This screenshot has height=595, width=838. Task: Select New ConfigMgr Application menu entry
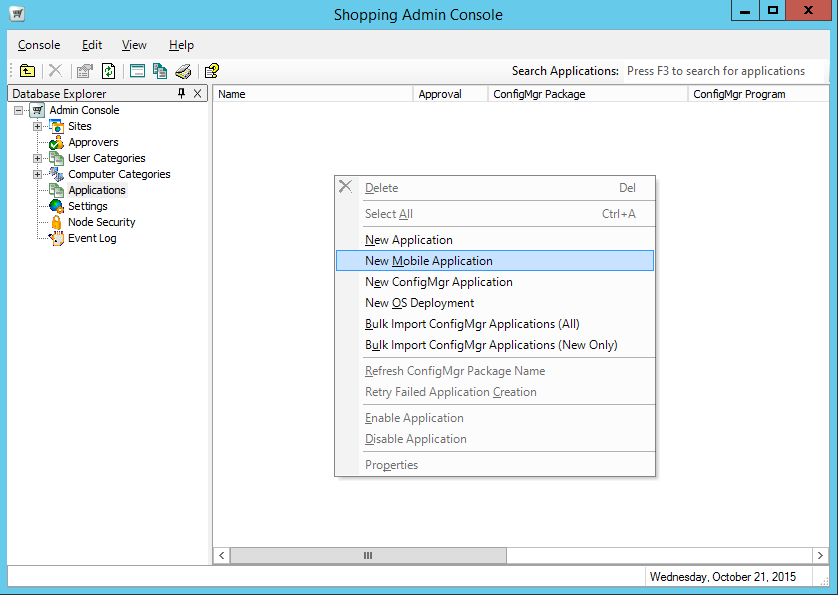coord(438,282)
